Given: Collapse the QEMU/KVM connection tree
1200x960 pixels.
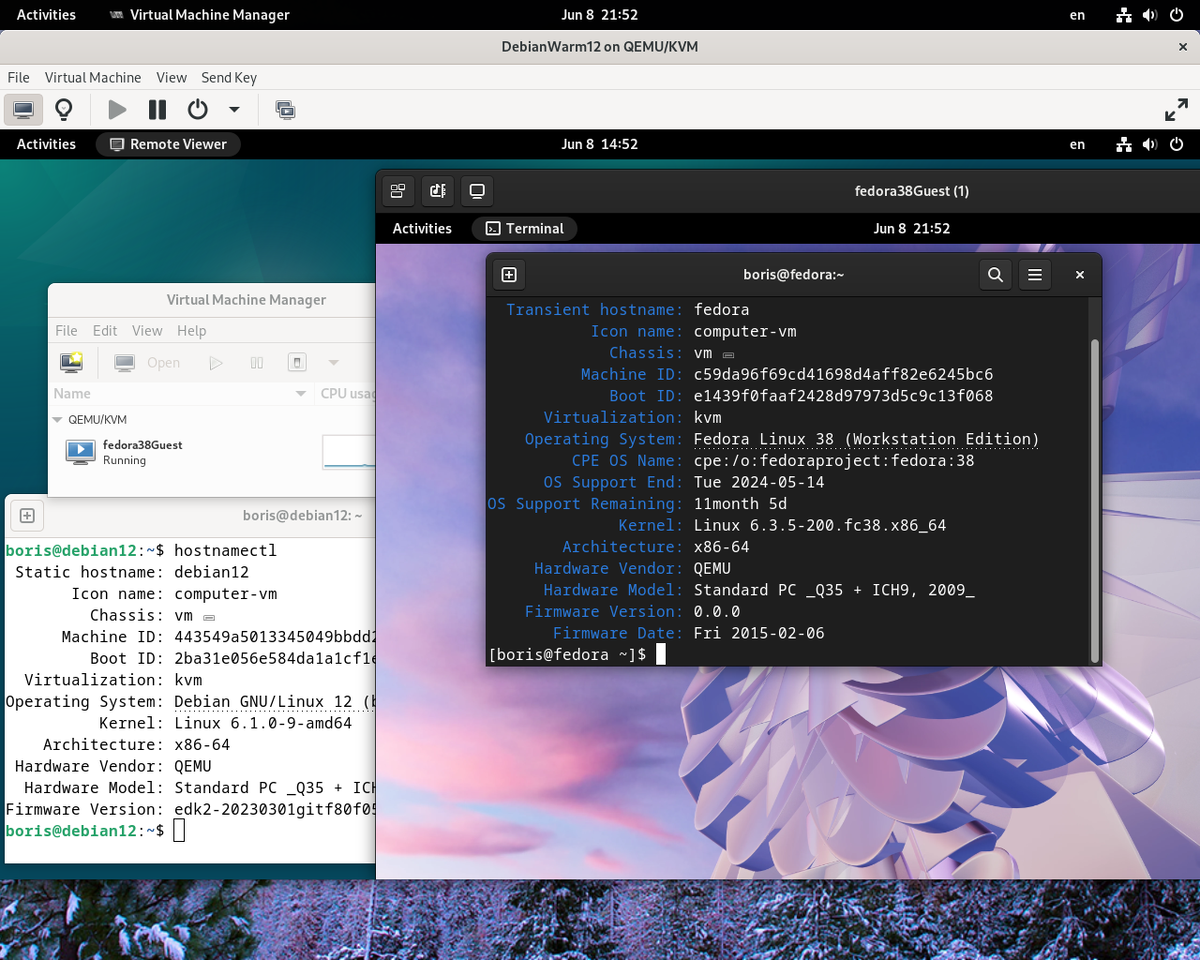Looking at the screenshot, I should point(57,419).
